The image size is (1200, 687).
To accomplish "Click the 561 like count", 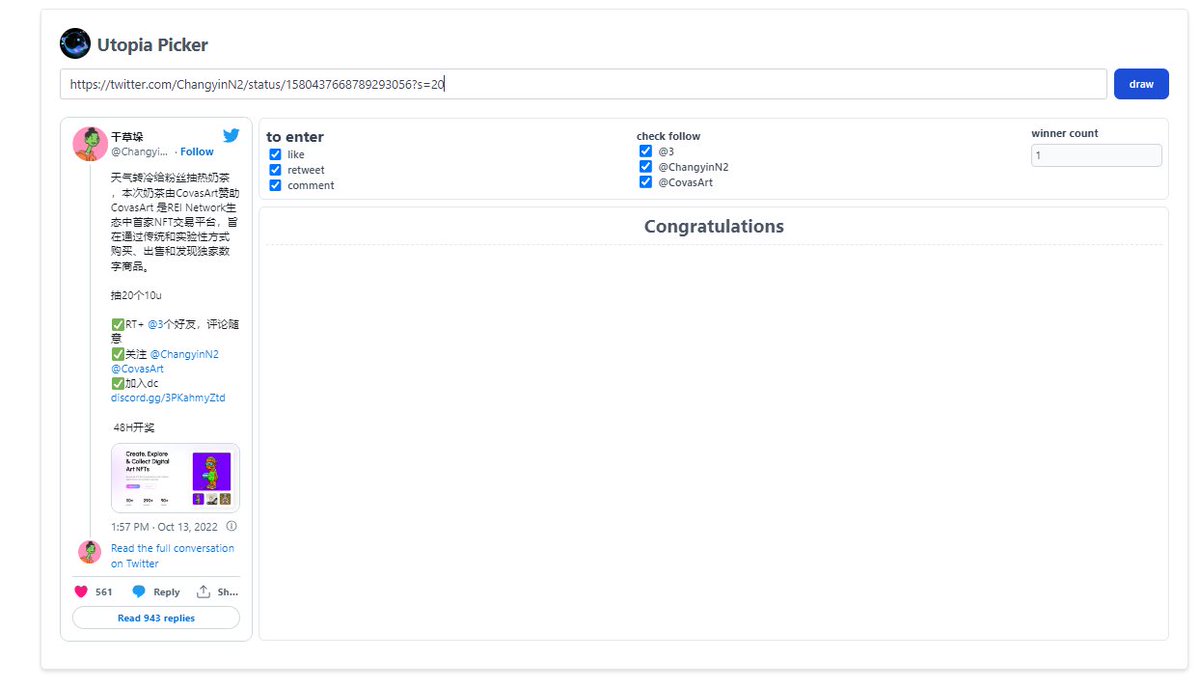I will (104, 592).
